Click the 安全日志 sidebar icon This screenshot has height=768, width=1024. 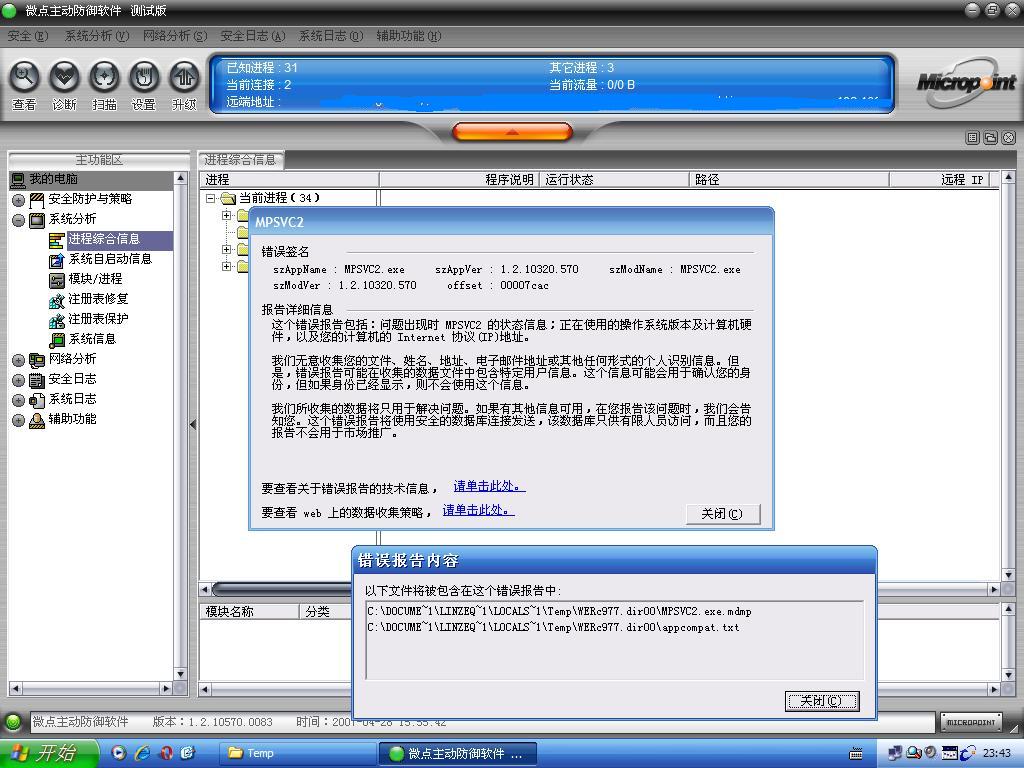pos(37,380)
